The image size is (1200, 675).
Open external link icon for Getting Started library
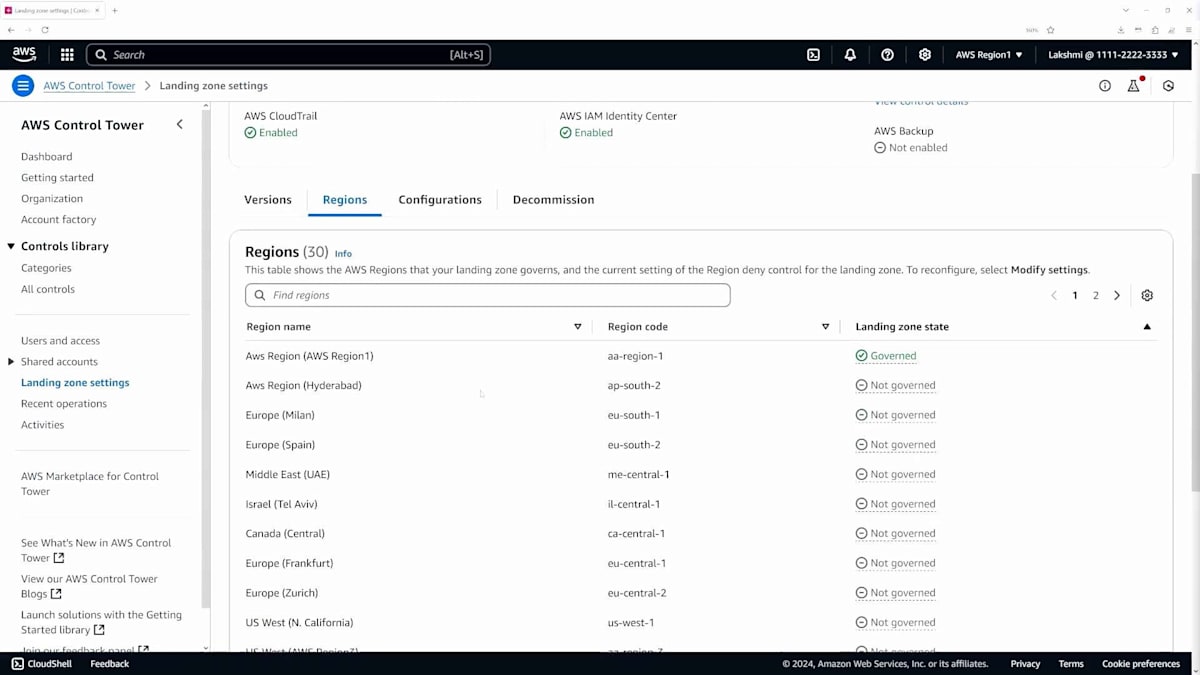pyautogui.click(x=99, y=630)
